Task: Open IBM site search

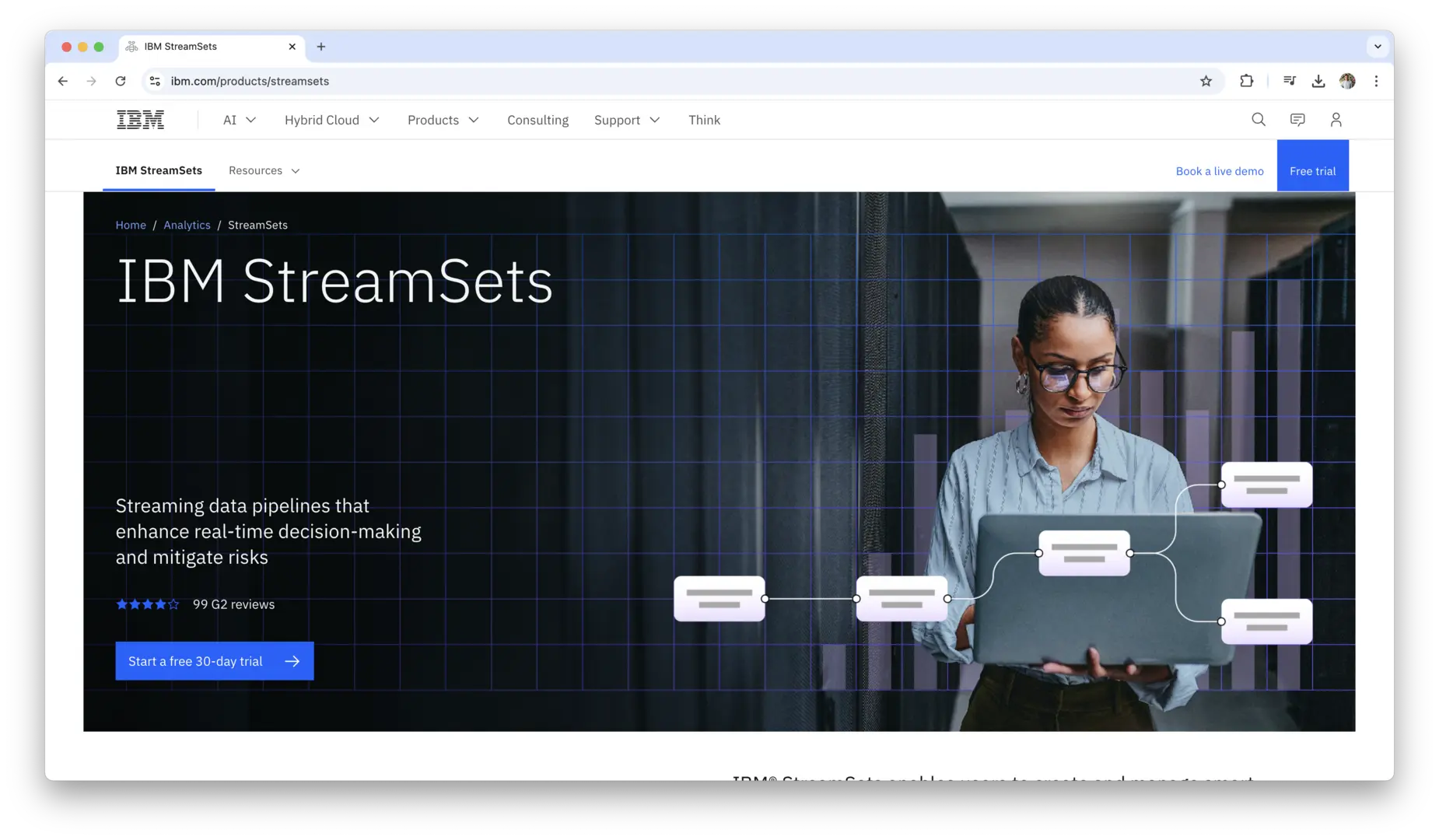Action: 1258,119
